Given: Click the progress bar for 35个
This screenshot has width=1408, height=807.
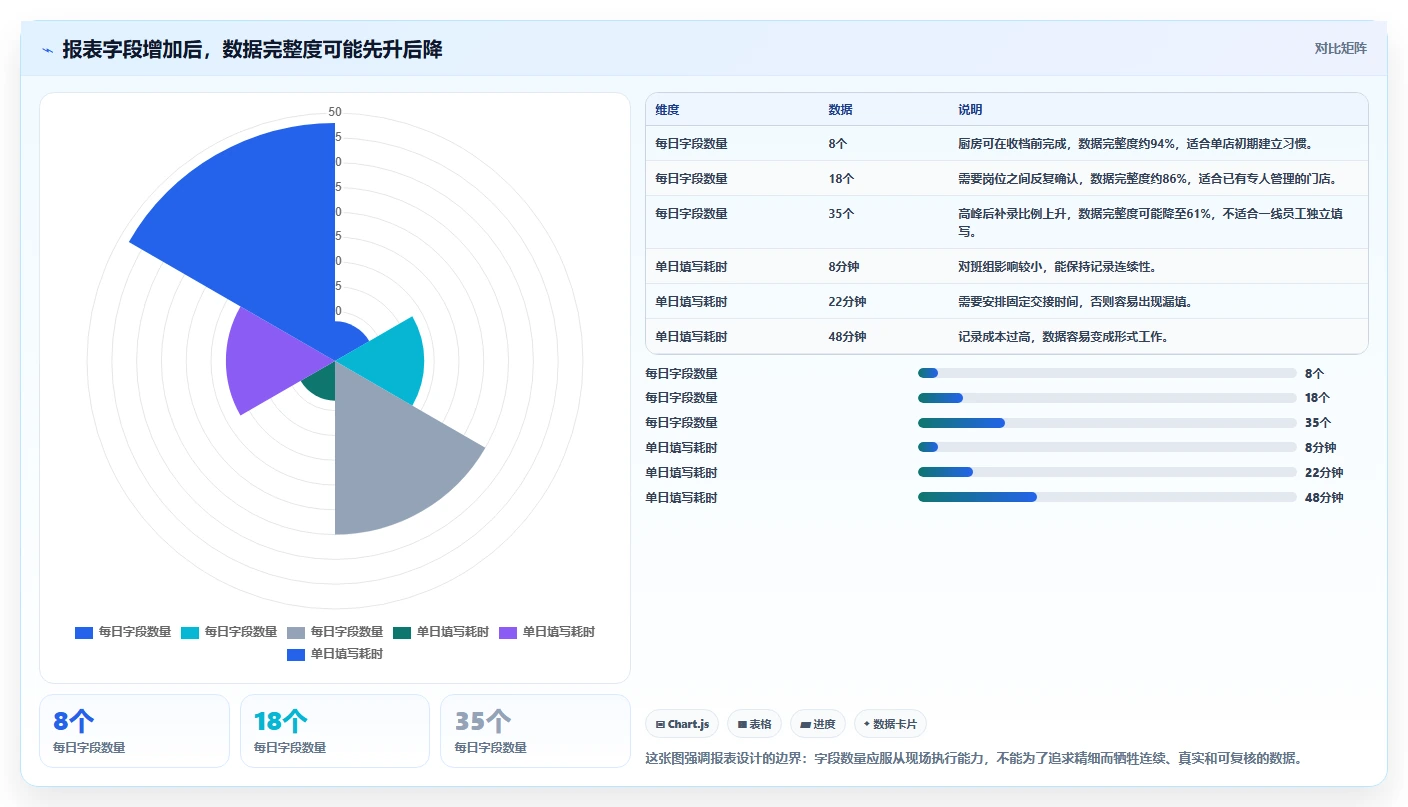Looking at the screenshot, I should 1107,423.
